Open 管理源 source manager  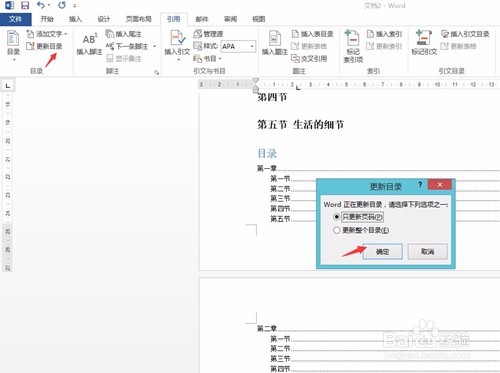(208, 34)
